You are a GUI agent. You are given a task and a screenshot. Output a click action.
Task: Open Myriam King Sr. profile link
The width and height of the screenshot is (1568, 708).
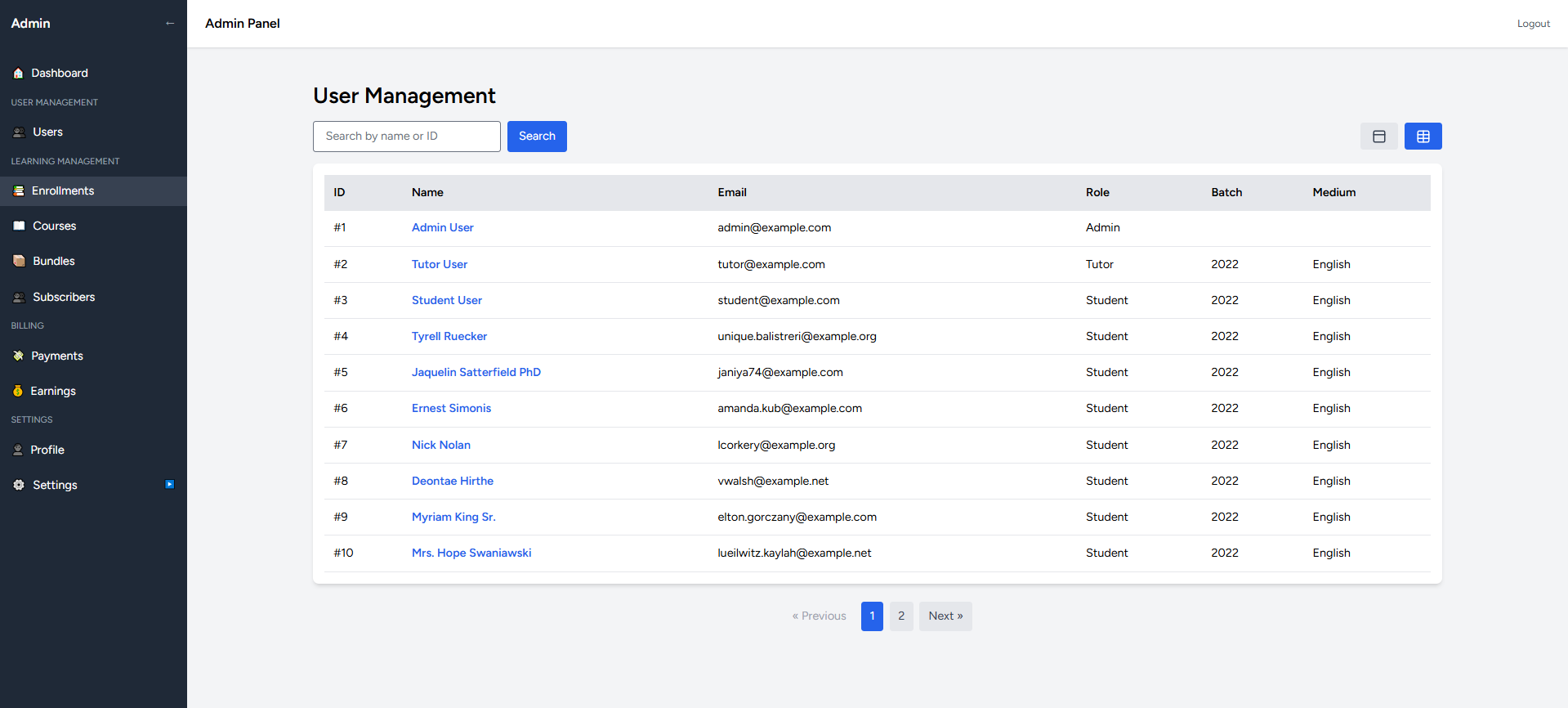[x=453, y=518]
